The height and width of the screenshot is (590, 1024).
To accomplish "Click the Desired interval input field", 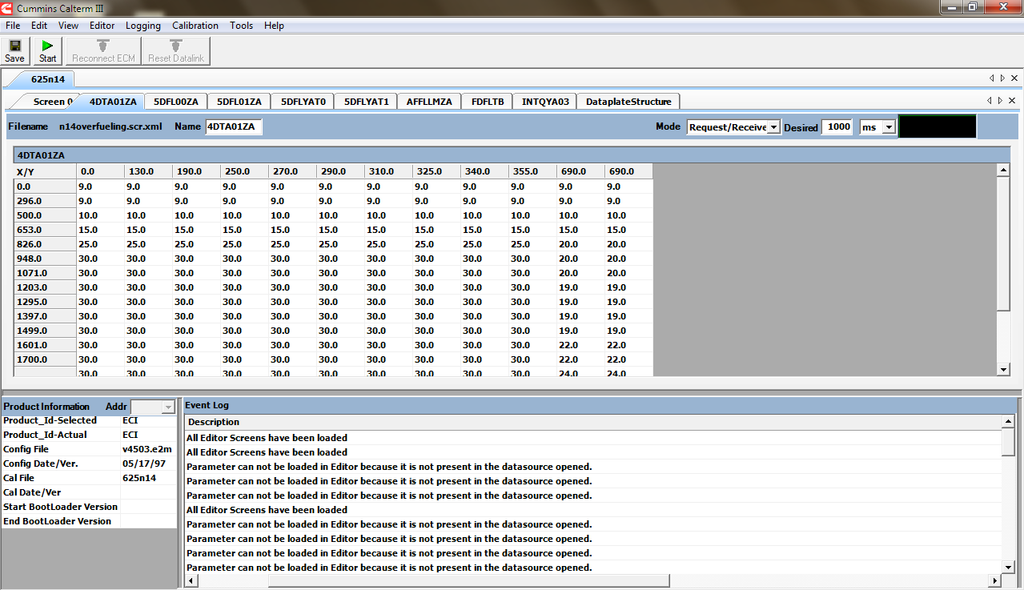I will 837,127.
